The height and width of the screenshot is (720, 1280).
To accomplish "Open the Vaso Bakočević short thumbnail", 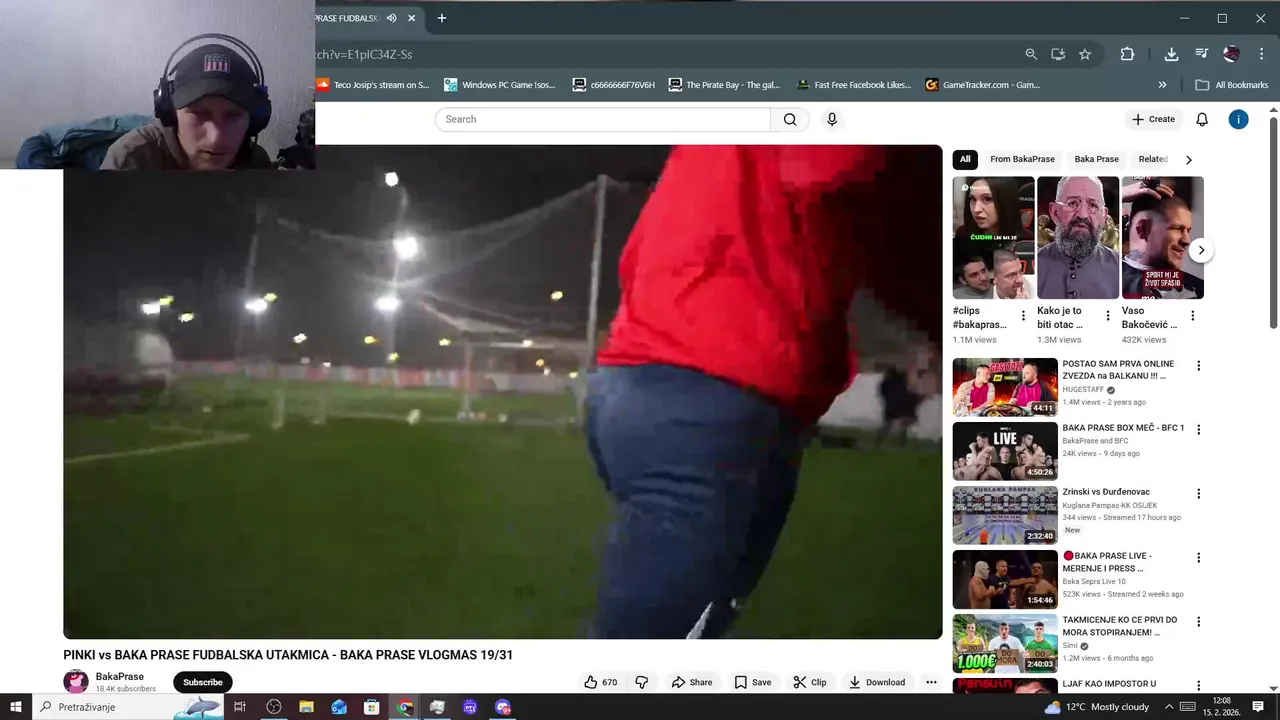I will pyautogui.click(x=1162, y=238).
